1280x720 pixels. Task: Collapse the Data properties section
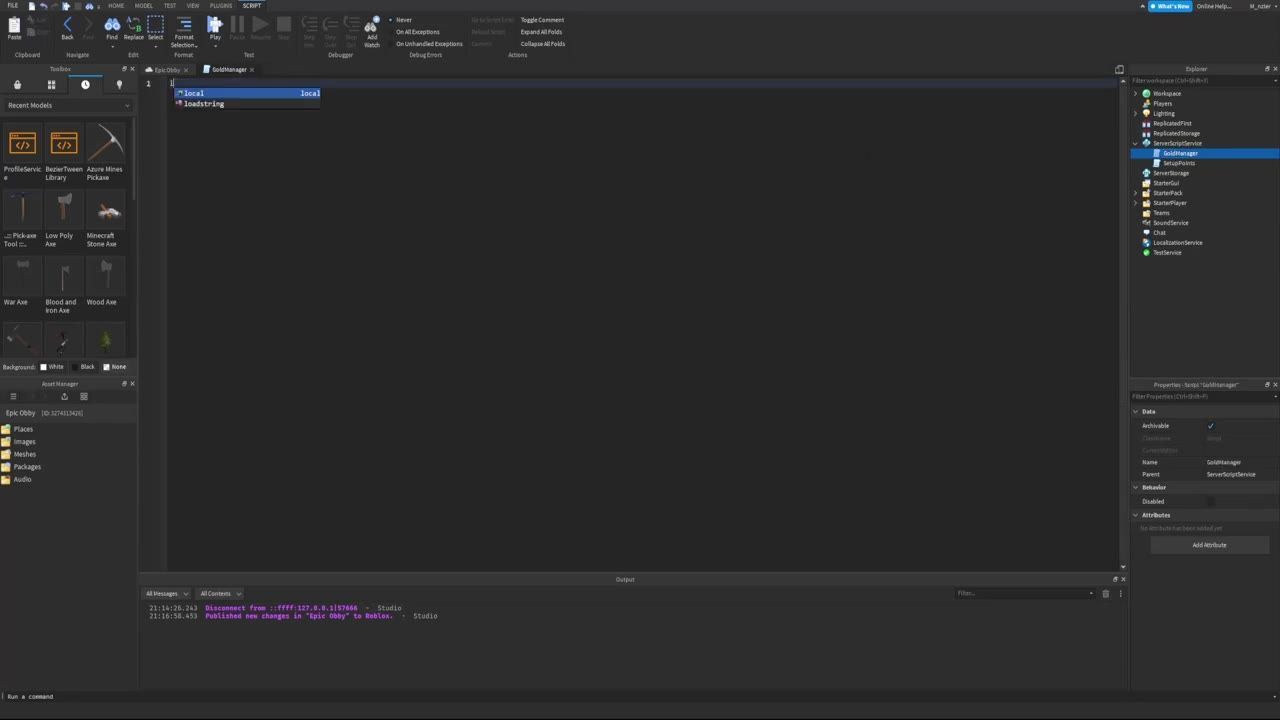click(1136, 412)
